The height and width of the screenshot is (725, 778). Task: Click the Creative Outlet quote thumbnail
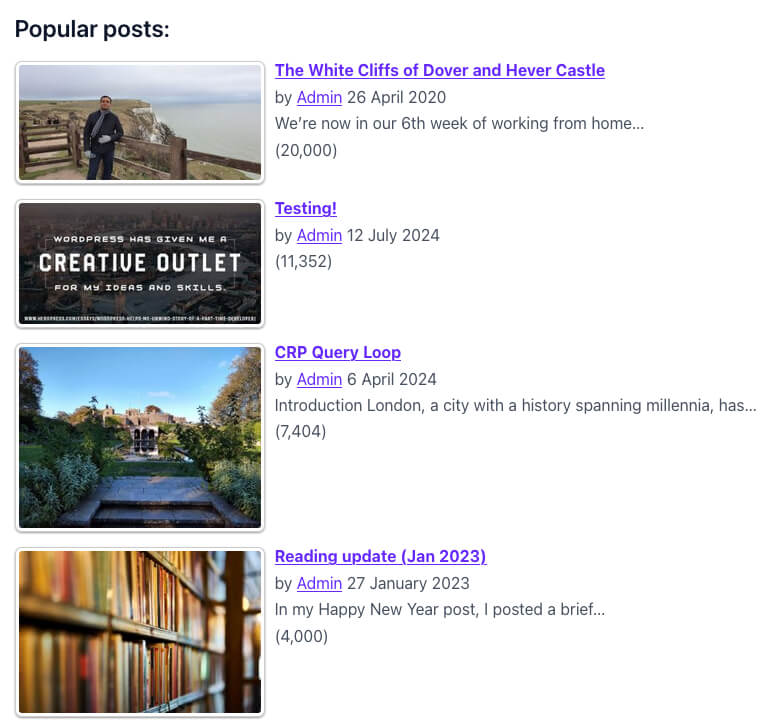click(140, 264)
